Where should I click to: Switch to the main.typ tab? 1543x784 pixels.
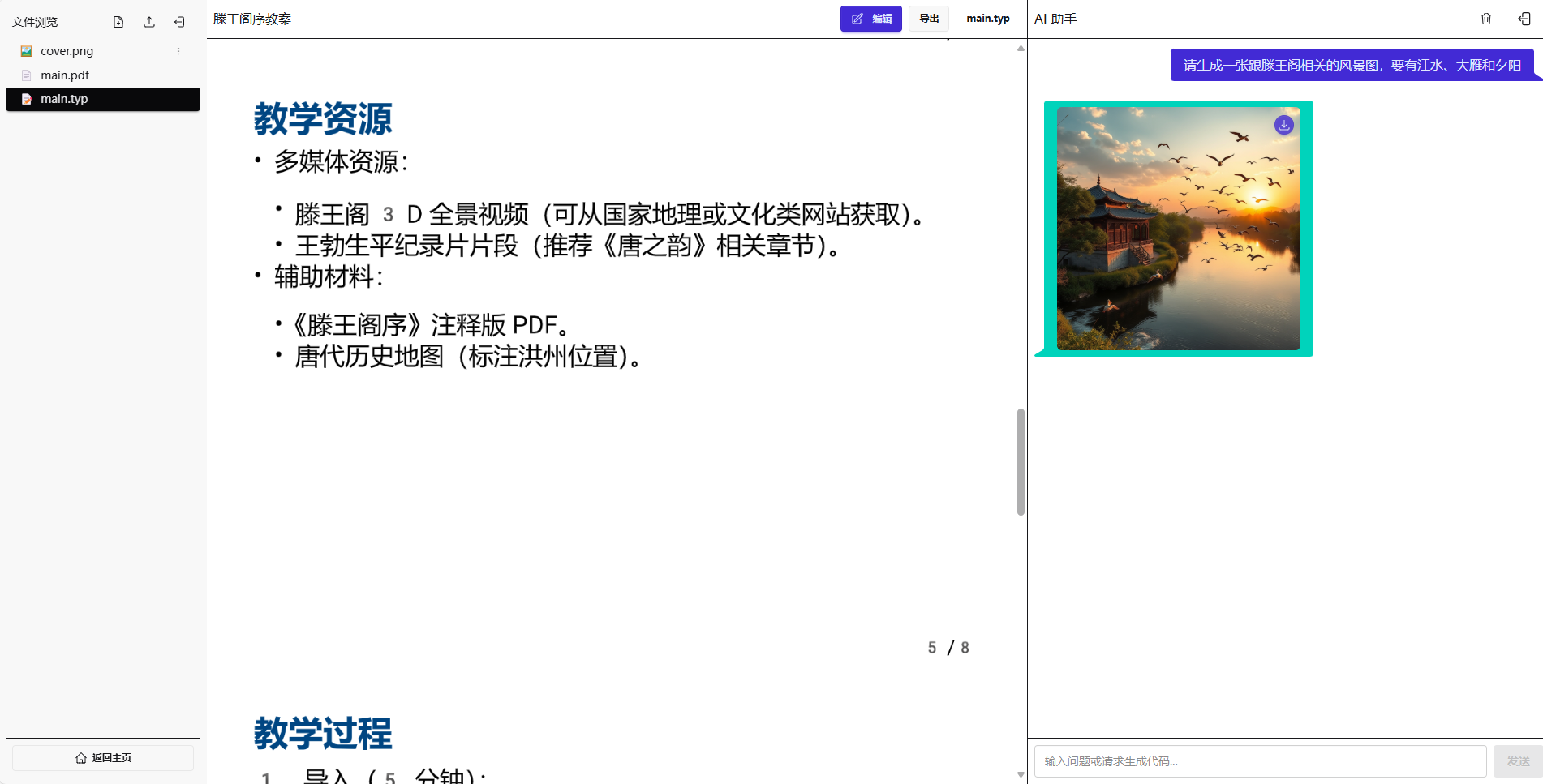click(987, 18)
